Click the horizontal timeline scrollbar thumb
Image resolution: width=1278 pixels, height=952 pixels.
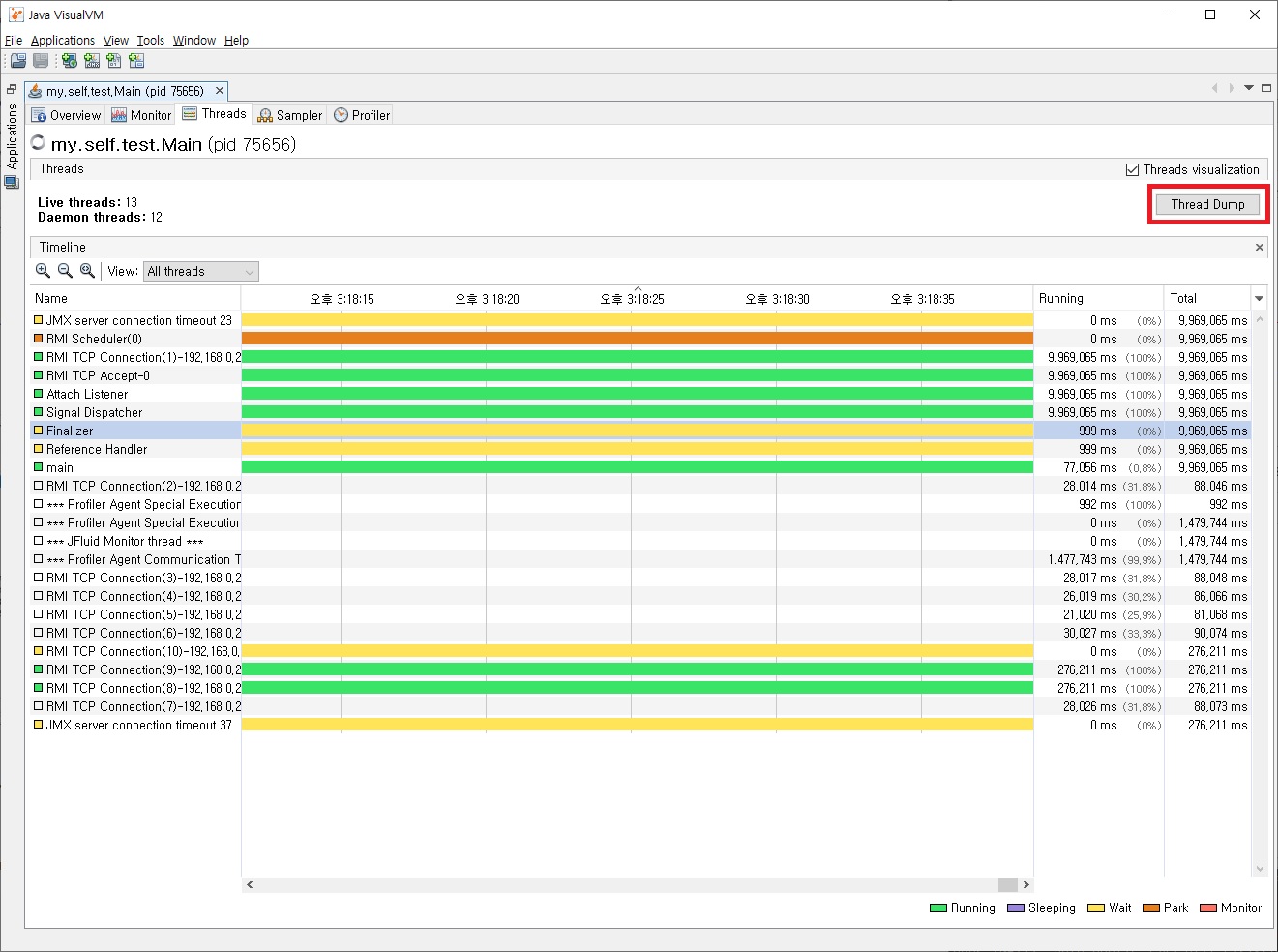pos(1007,884)
